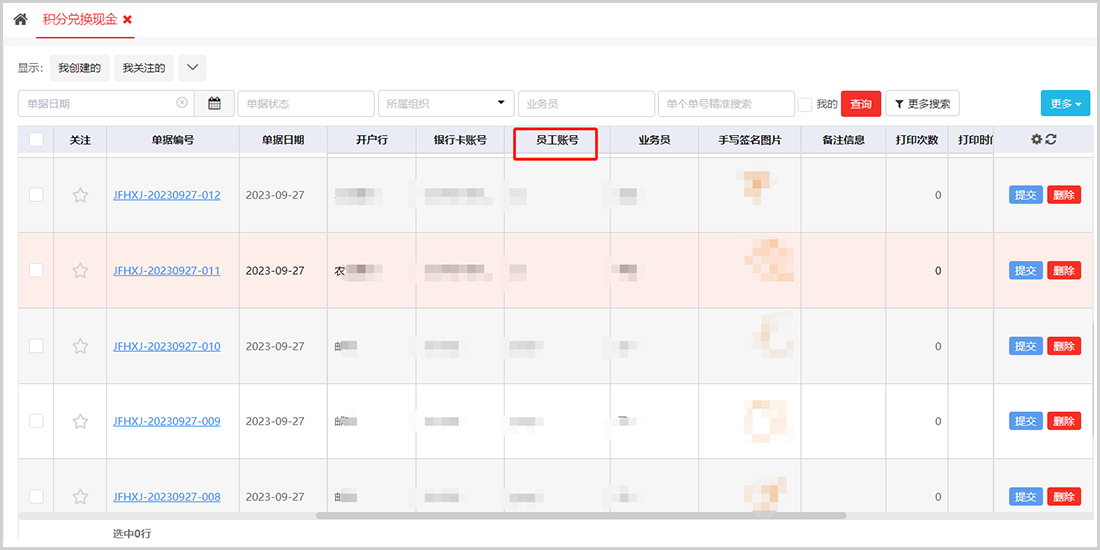Star the JFHXJ-20230927-008 record
Image resolution: width=1100 pixels, height=550 pixels.
pos(80,497)
